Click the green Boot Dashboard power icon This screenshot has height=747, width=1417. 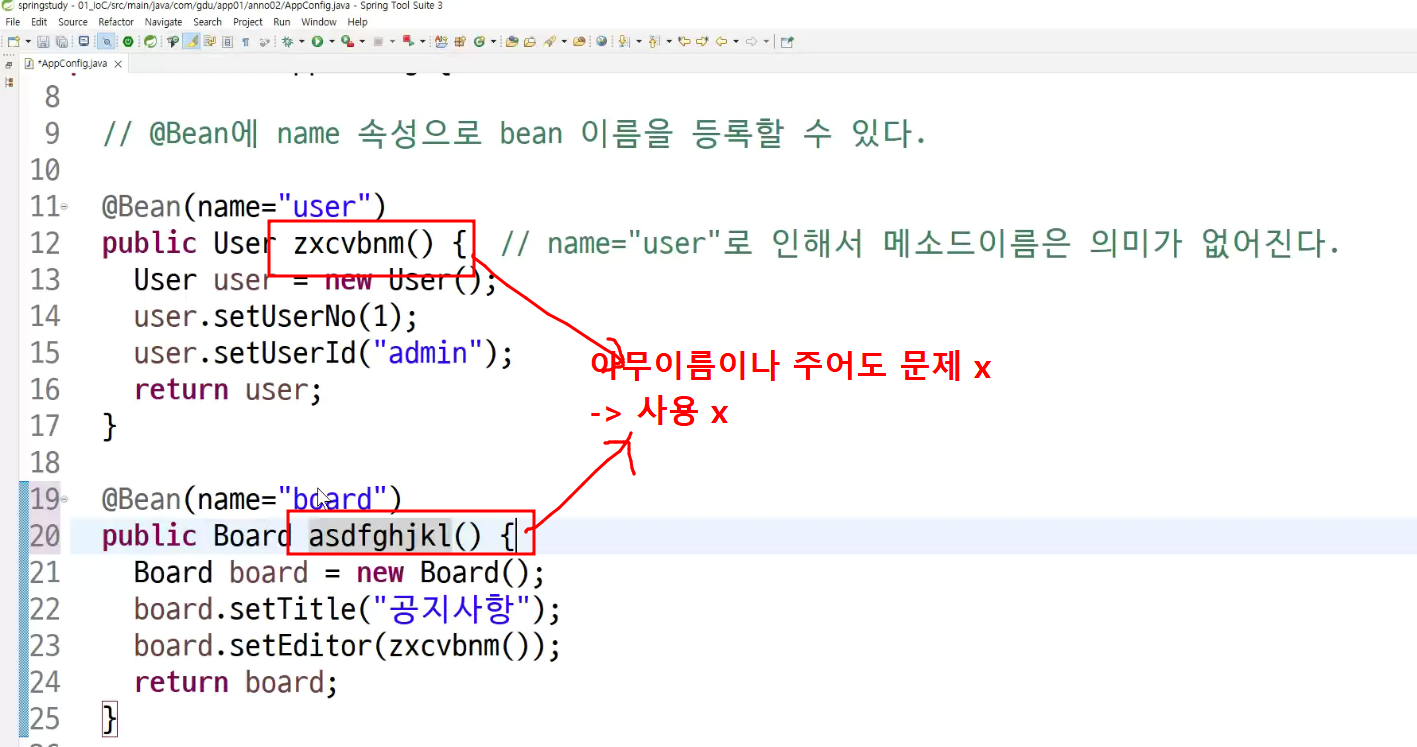pyautogui.click(x=128, y=41)
